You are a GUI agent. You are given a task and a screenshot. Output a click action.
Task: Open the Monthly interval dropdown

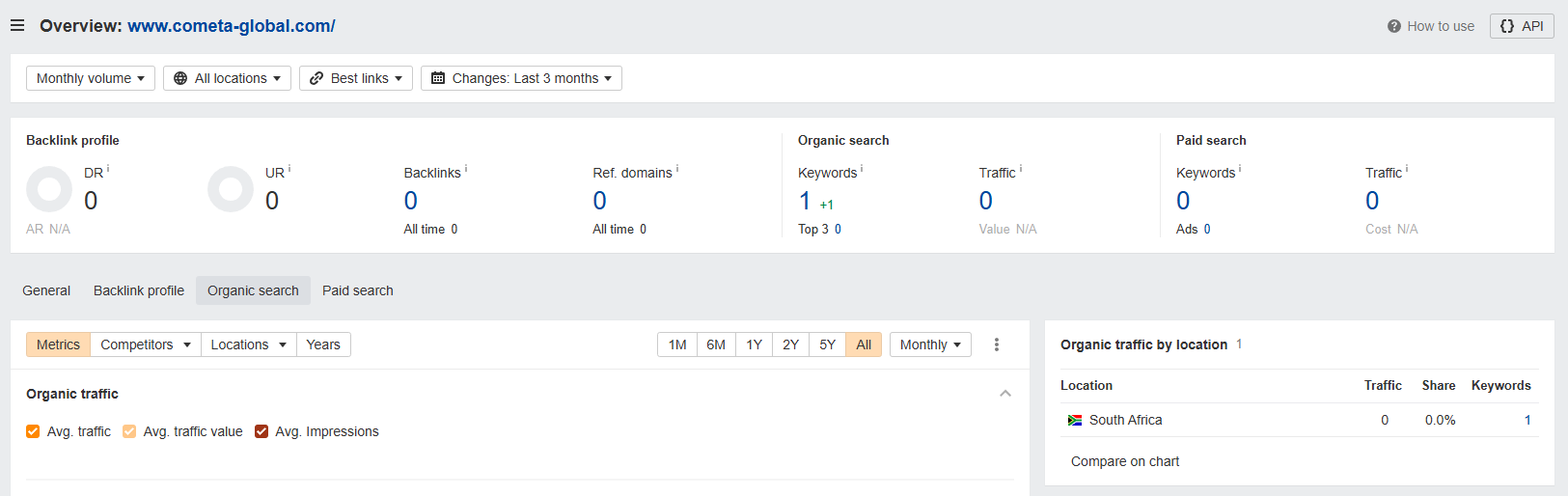click(930, 344)
